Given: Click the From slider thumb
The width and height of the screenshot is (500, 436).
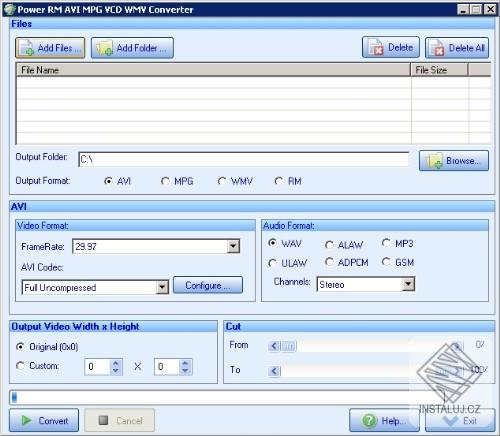Looking at the screenshot, I should [x=289, y=346].
